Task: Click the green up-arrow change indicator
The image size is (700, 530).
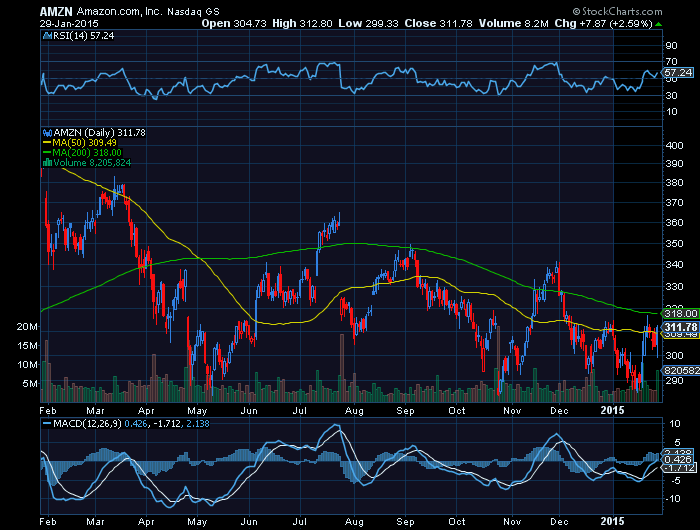Action: [658, 24]
